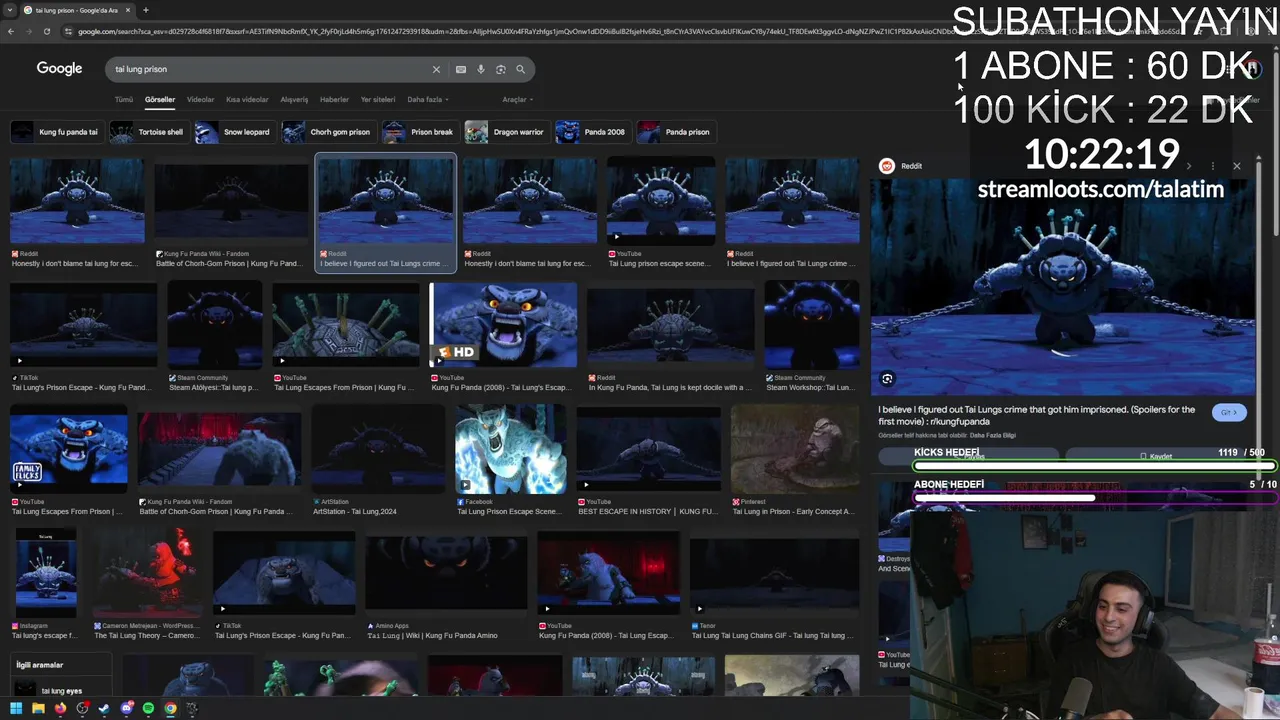Screen dimensions: 1280x720
Task: Open the Family Flicks Tai Lung thumbnail
Action: point(69,450)
